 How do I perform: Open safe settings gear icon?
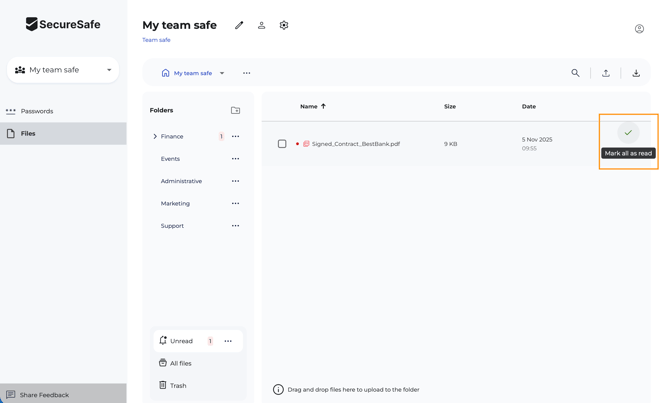tap(284, 25)
